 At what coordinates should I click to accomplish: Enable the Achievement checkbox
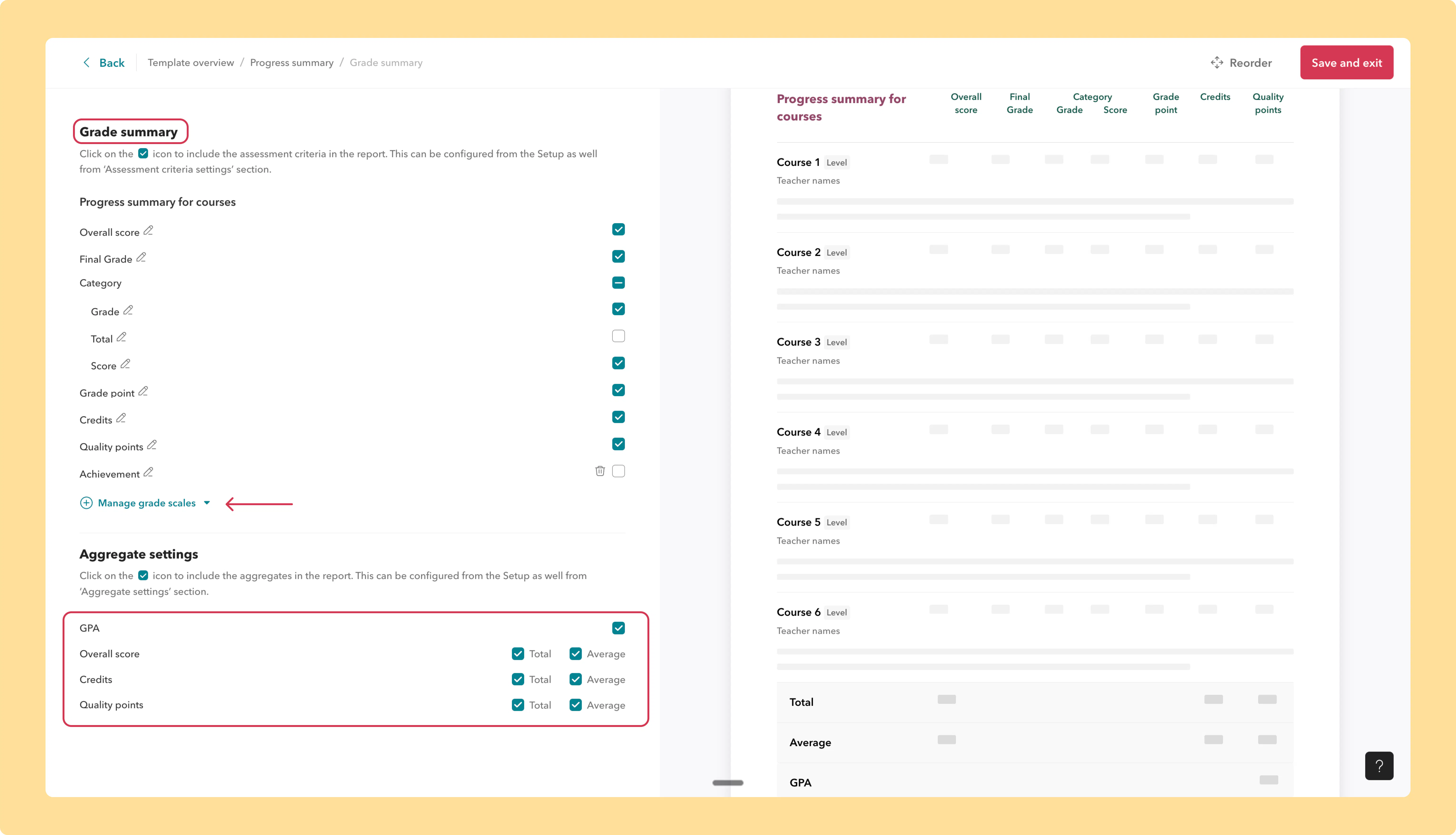pyautogui.click(x=618, y=471)
